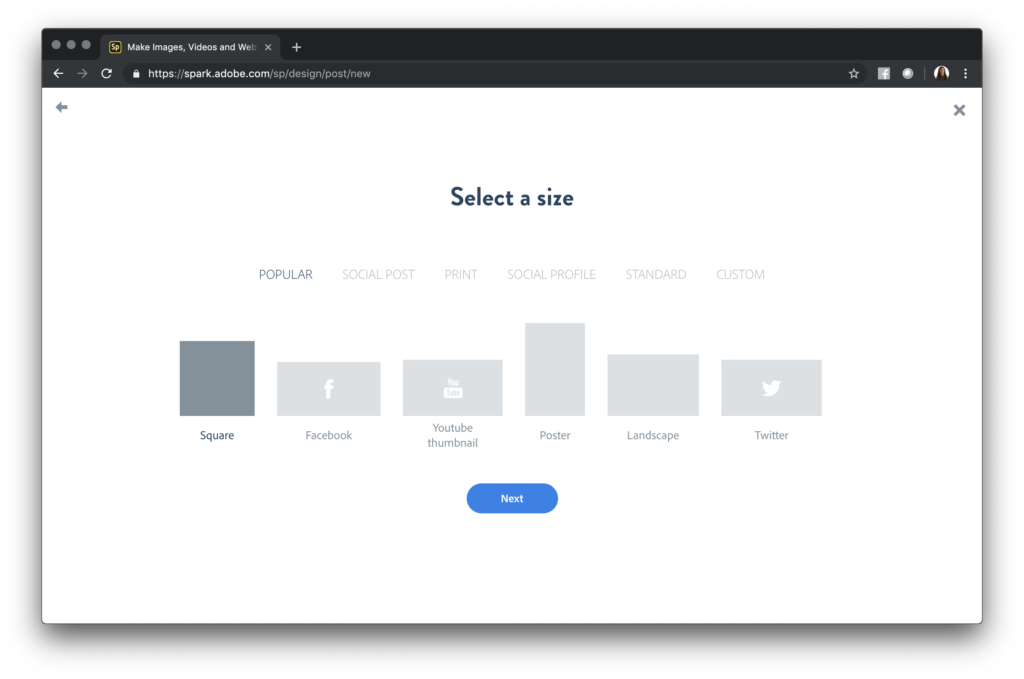The image size is (1024, 679).
Task: Choose the Facebook size thumbnail
Action: point(328,388)
